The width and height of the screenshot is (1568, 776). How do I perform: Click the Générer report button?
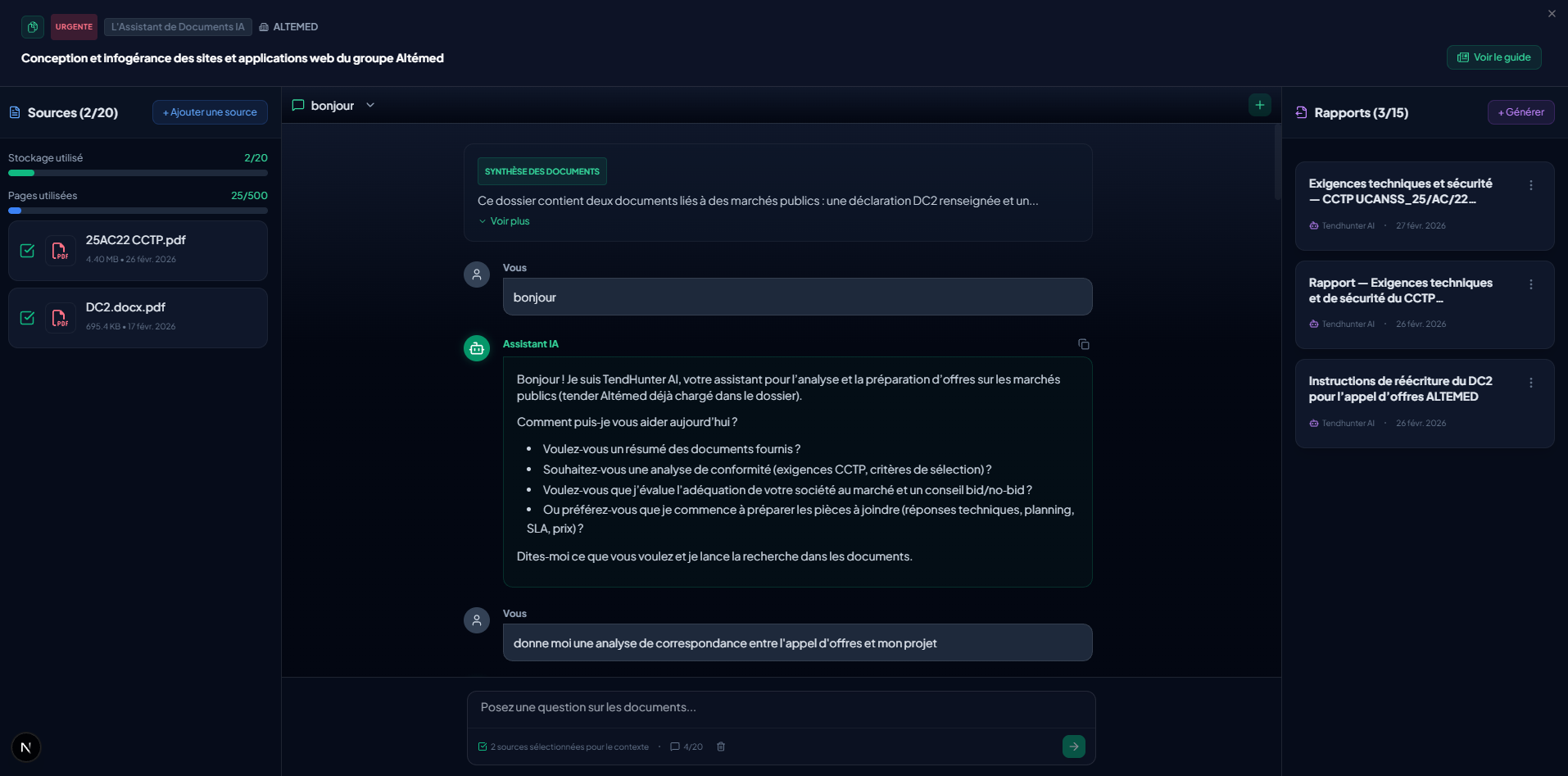pos(1520,112)
